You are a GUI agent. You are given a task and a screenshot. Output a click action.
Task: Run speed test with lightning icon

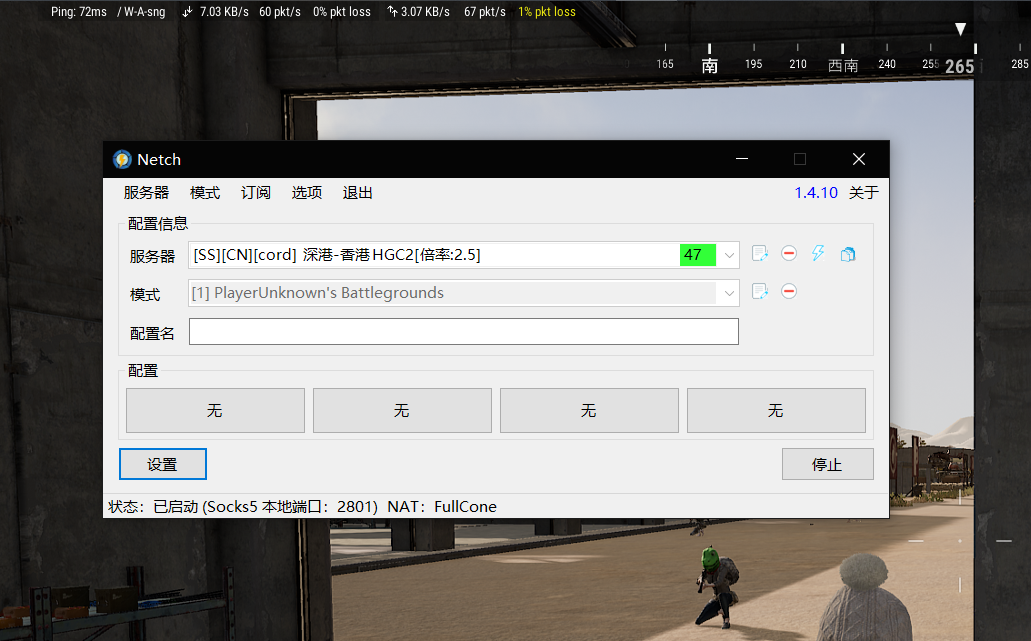pos(818,254)
